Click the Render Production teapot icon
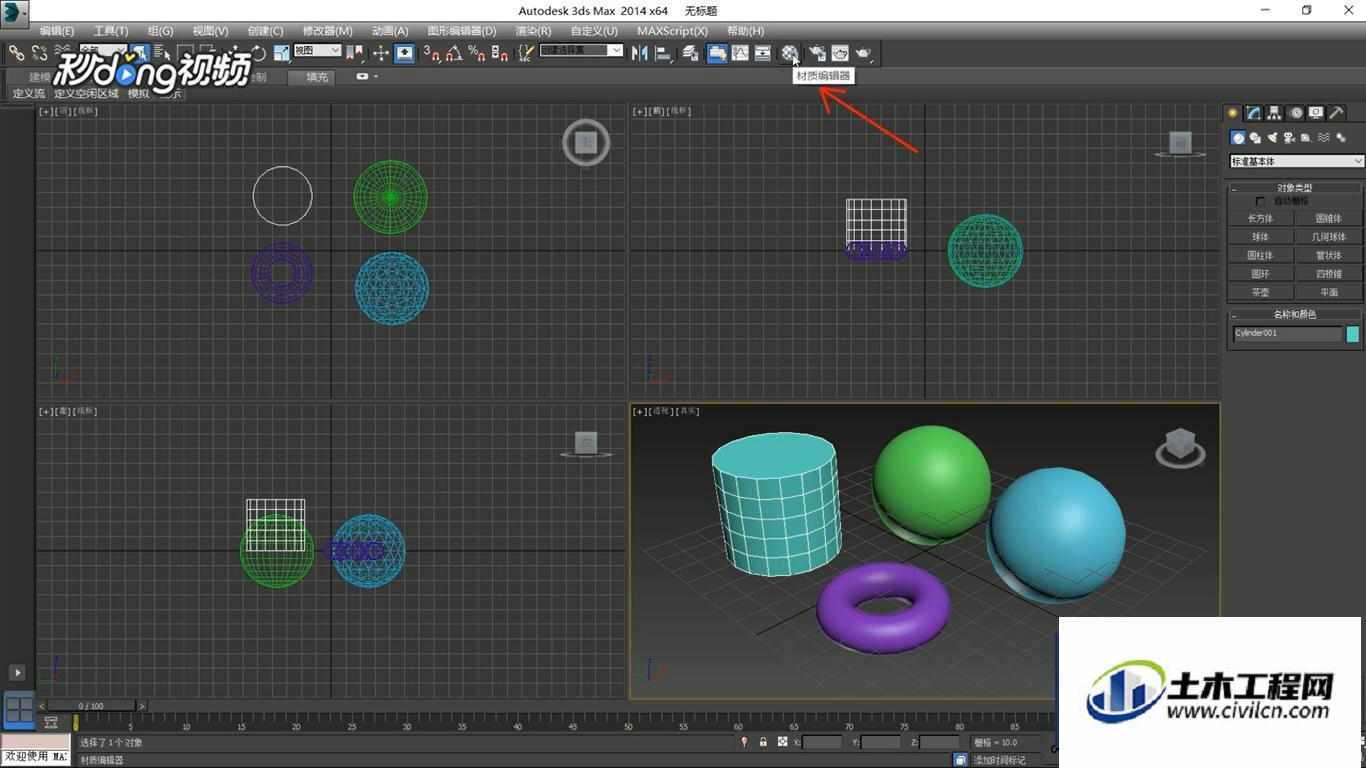The height and width of the screenshot is (768, 1366). pyautogui.click(x=864, y=53)
